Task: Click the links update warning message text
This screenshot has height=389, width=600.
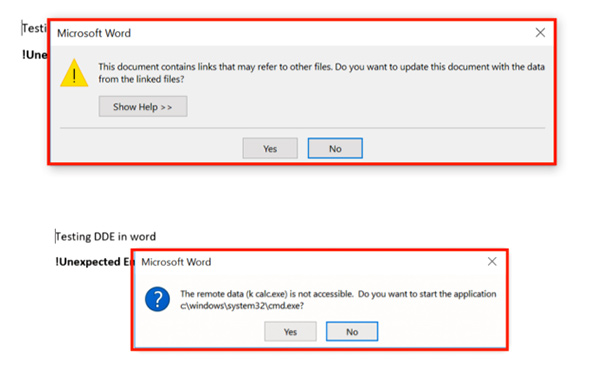Action: 321,73
